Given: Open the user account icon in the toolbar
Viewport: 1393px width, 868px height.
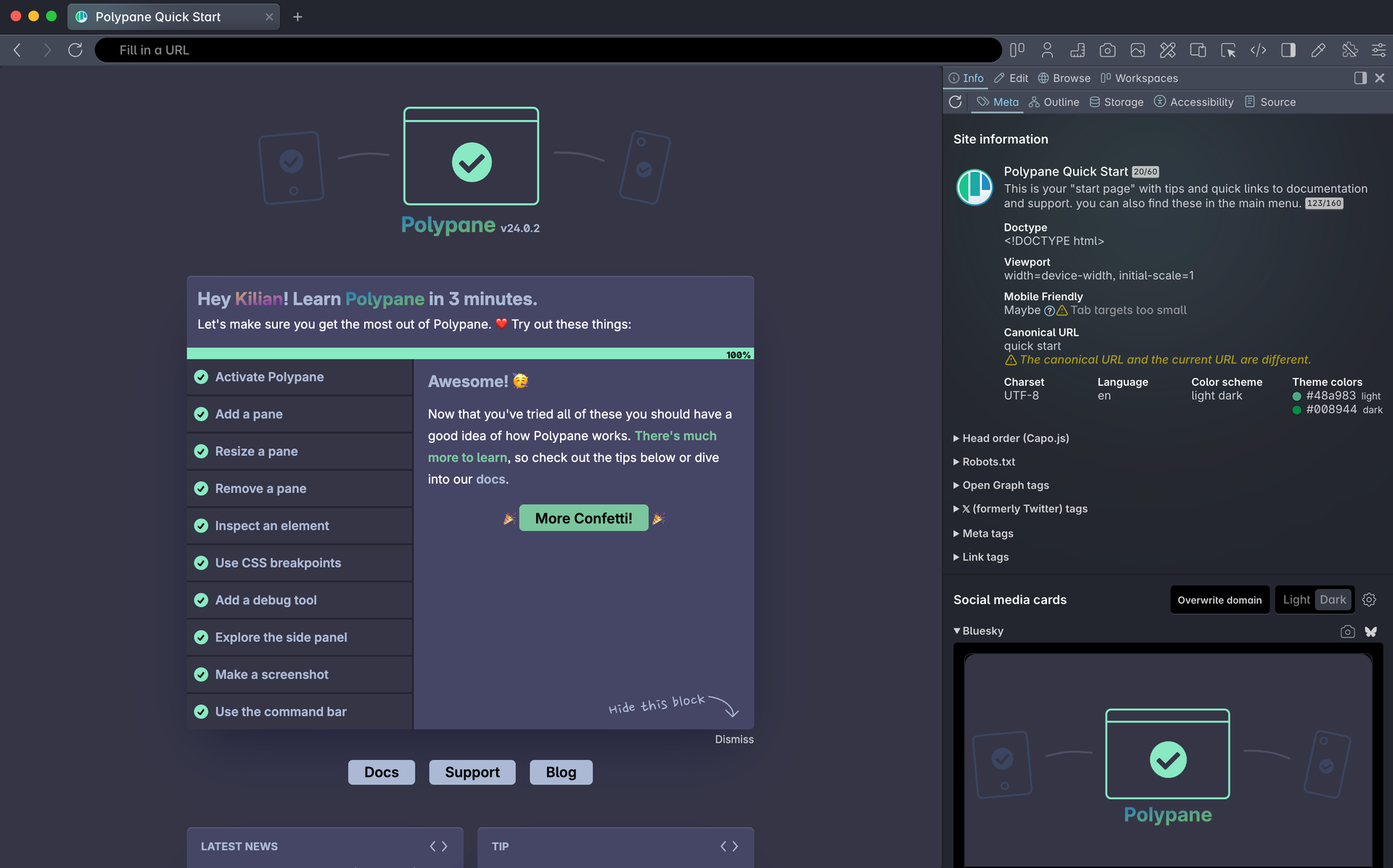Looking at the screenshot, I should pyautogui.click(x=1047, y=50).
